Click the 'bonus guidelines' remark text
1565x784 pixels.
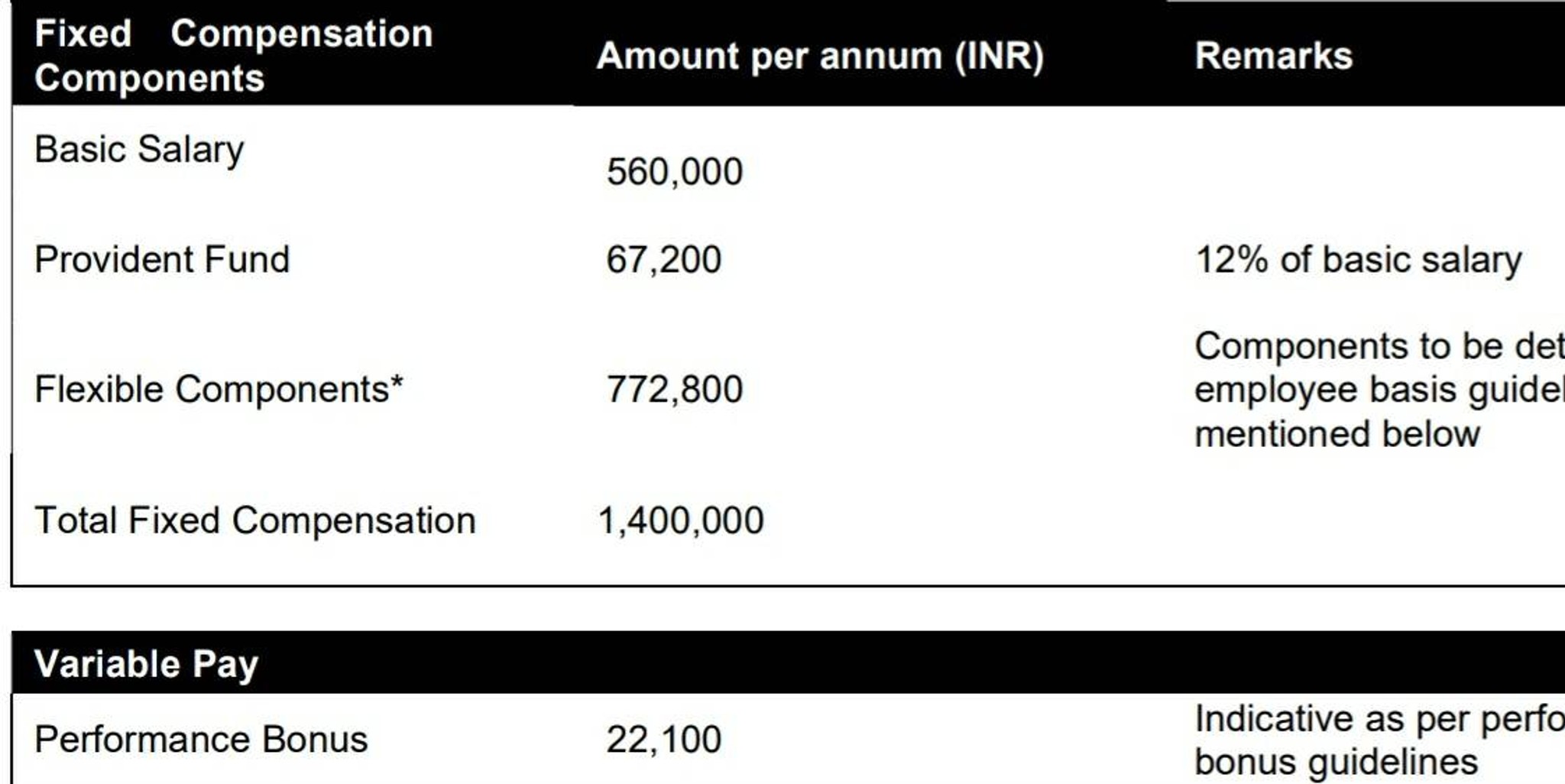(1337, 763)
